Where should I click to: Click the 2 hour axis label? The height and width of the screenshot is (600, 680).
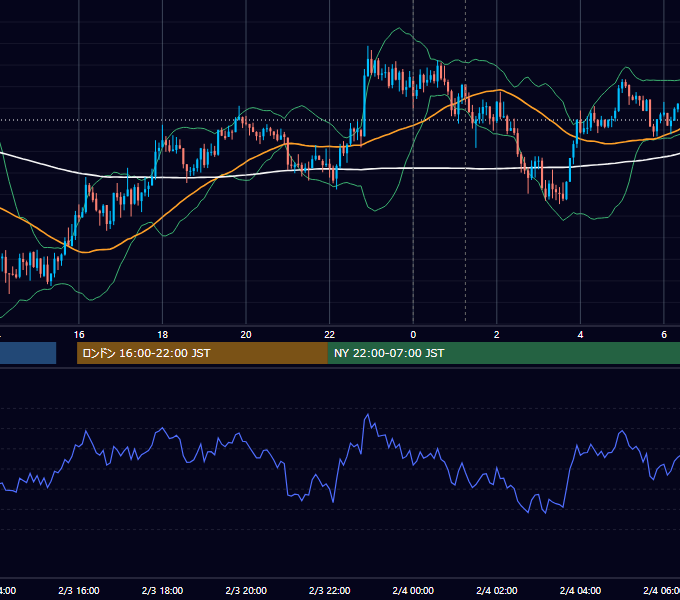tap(497, 335)
